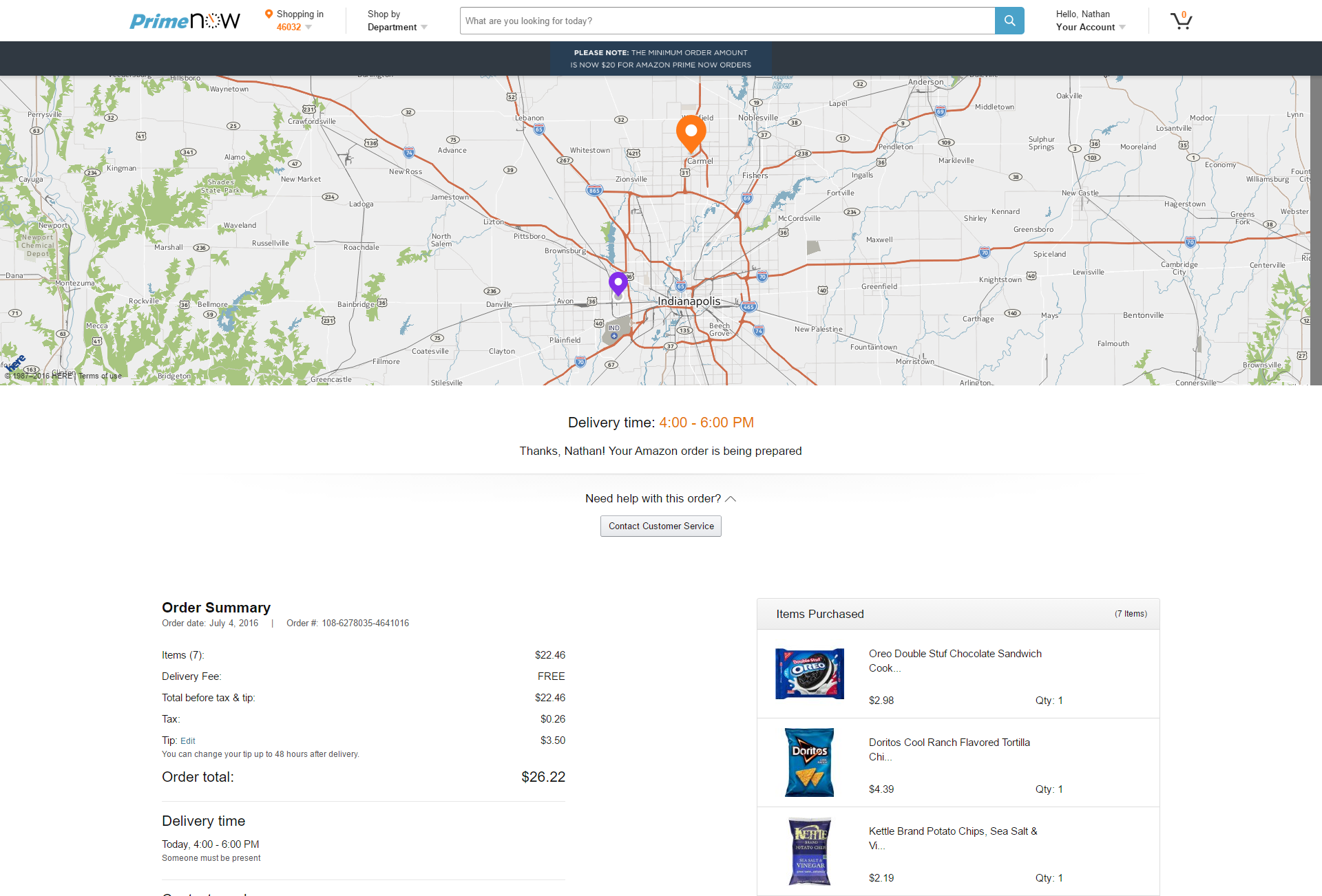Click the search input field
Image resolution: width=1322 pixels, height=896 pixels.
(x=726, y=21)
